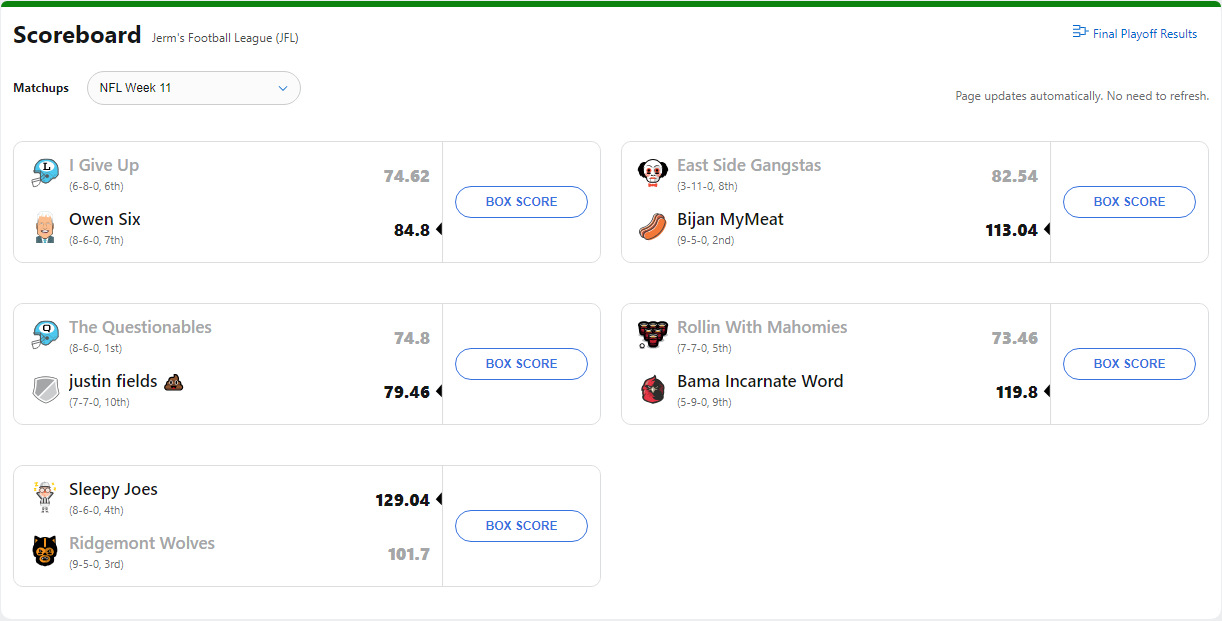Screen dimensions: 1222x621
Task: Click East Side Gangstas clown avatar
Action: [x=653, y=173]
